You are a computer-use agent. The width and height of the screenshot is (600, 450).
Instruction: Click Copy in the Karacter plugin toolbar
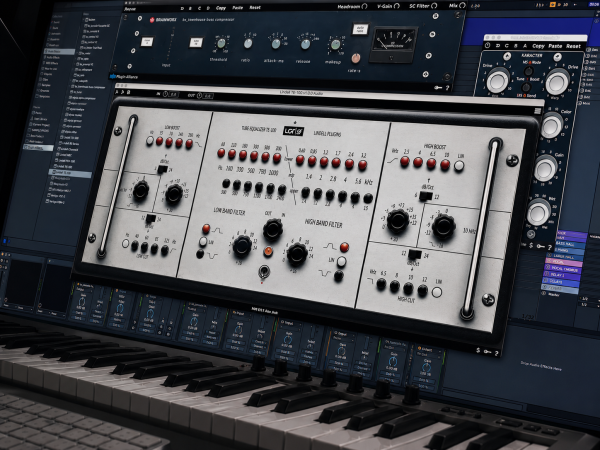(538, 46)
